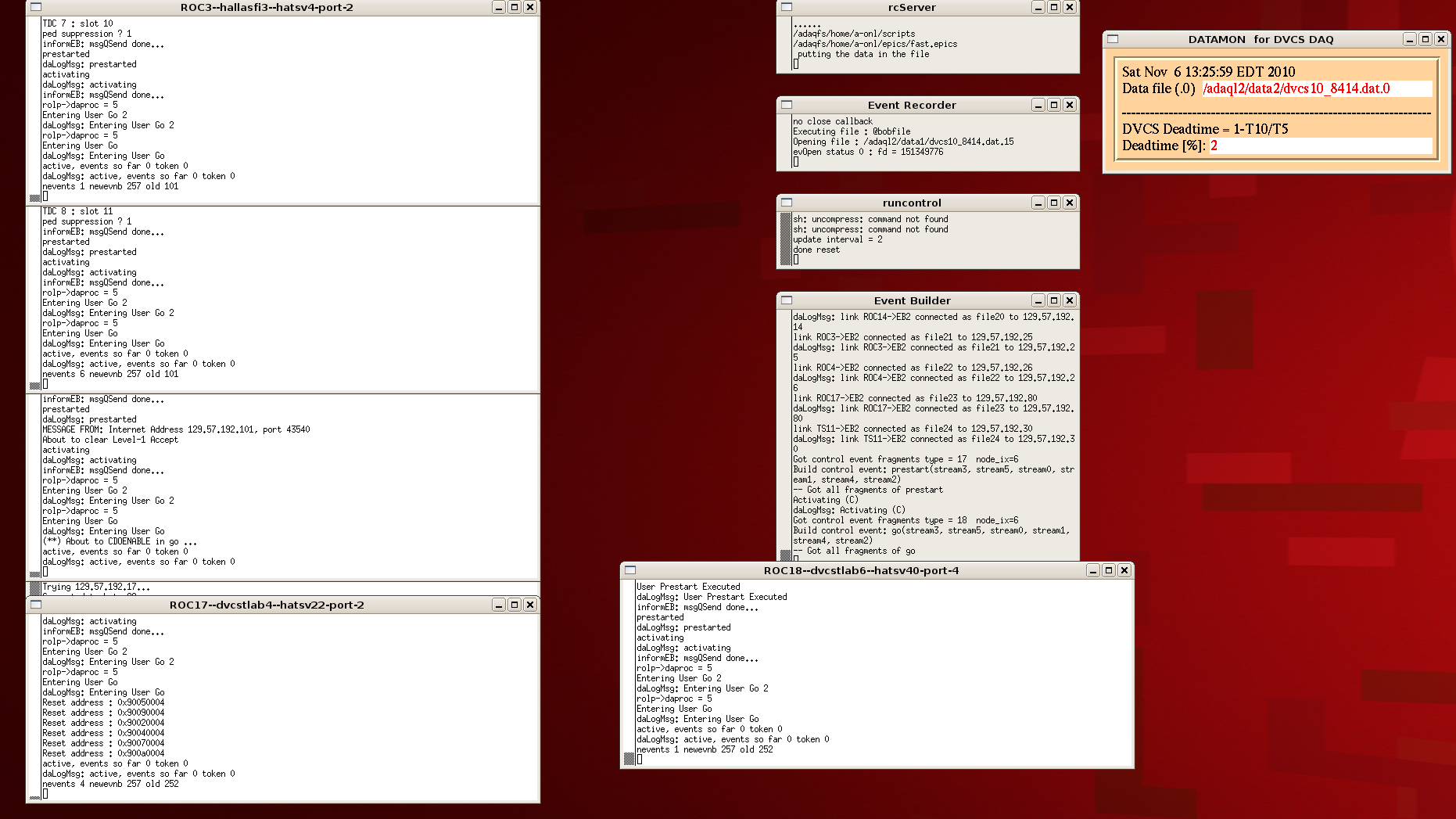Click 'putting the data in the file' in rcServer
1456x819 pixels.
(863, 54)
